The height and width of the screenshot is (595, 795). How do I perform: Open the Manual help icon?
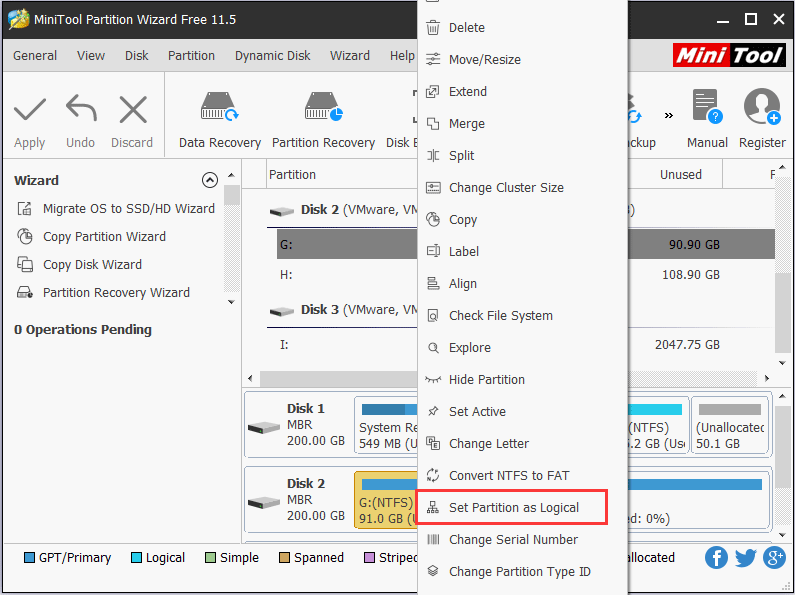click(x=707, y=106)
